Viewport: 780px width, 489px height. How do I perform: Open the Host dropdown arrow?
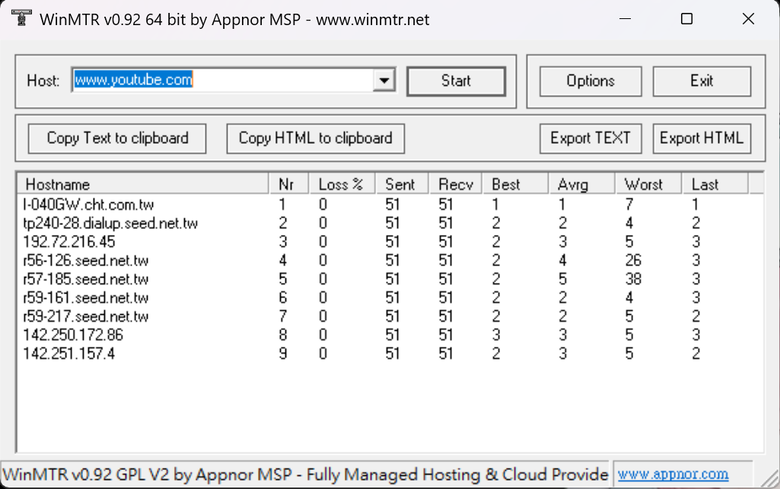[384, 80]
